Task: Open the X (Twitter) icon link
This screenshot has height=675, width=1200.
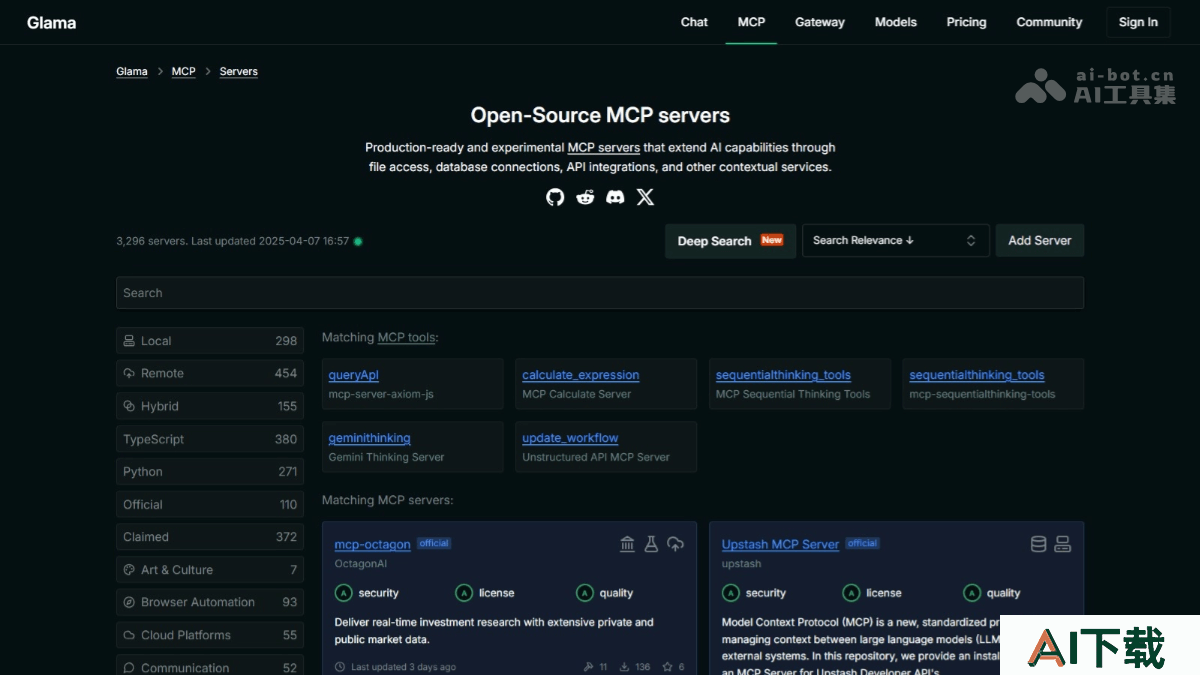Action: click(646, 197)
